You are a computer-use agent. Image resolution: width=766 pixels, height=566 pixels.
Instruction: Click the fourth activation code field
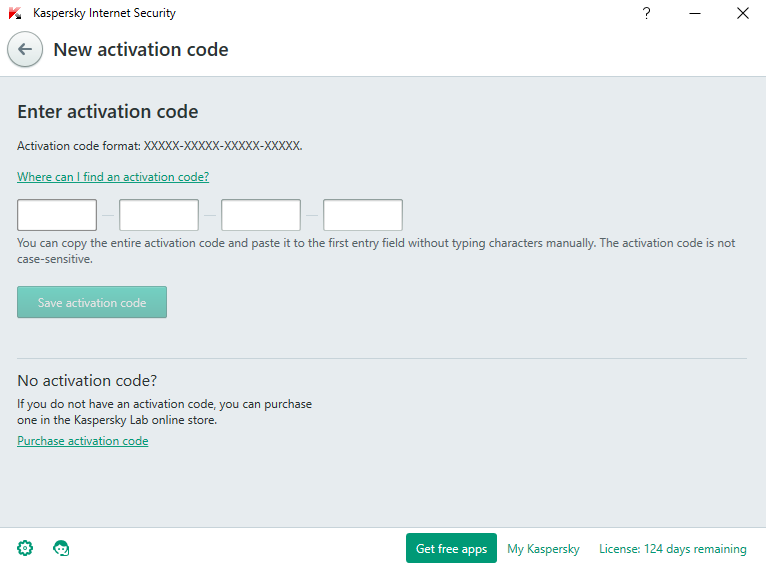pyautogui.click(x=363, y=215)
